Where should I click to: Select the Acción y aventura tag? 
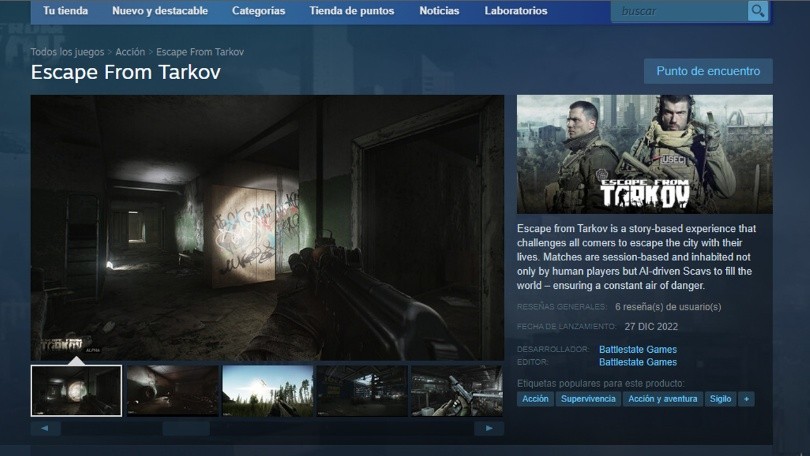coord(663,399)
